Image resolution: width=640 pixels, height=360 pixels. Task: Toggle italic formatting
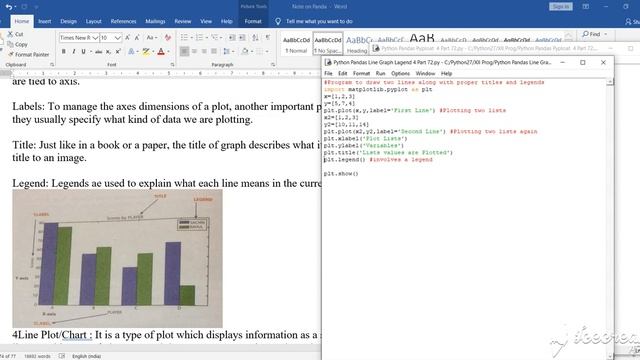(73, 51)
